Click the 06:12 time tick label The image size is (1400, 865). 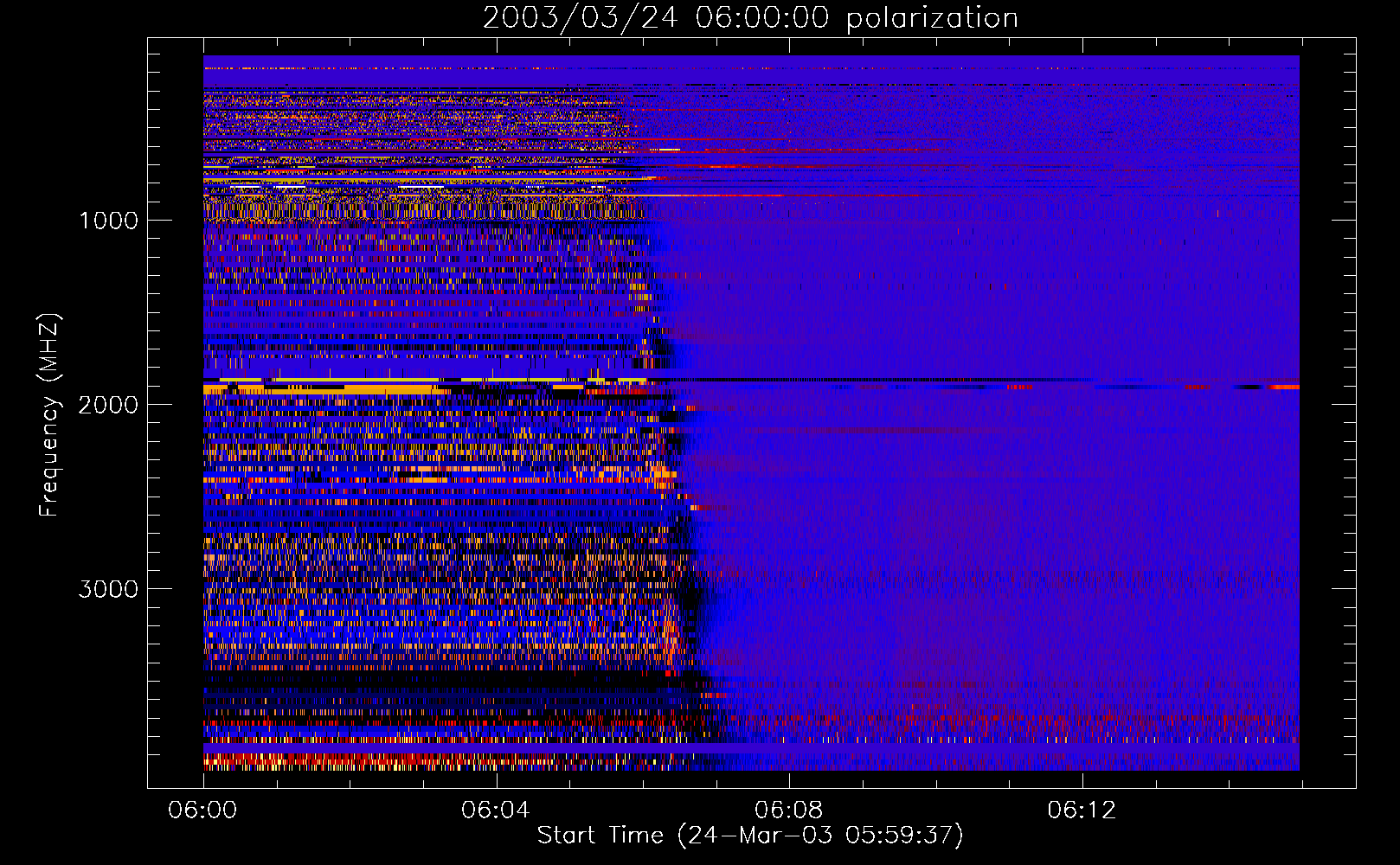pyautogui.click(x=1082, y=811)
